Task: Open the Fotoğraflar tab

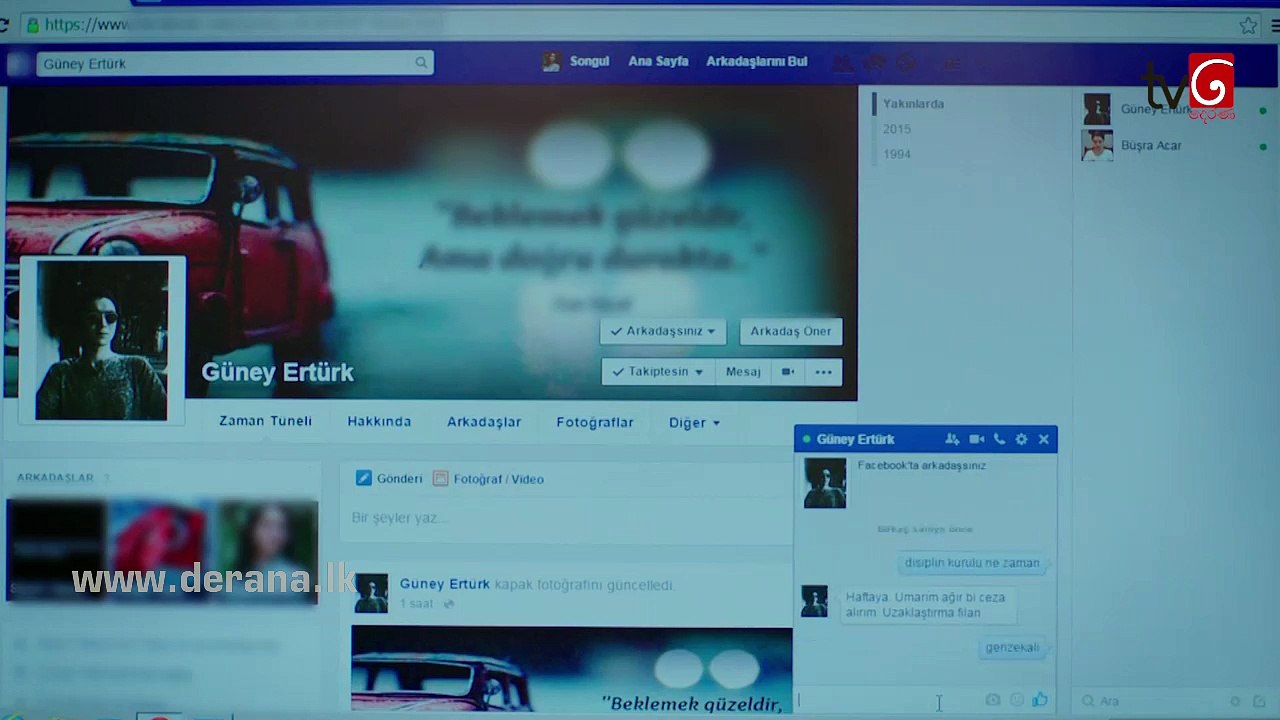Action: click(595, 423)
